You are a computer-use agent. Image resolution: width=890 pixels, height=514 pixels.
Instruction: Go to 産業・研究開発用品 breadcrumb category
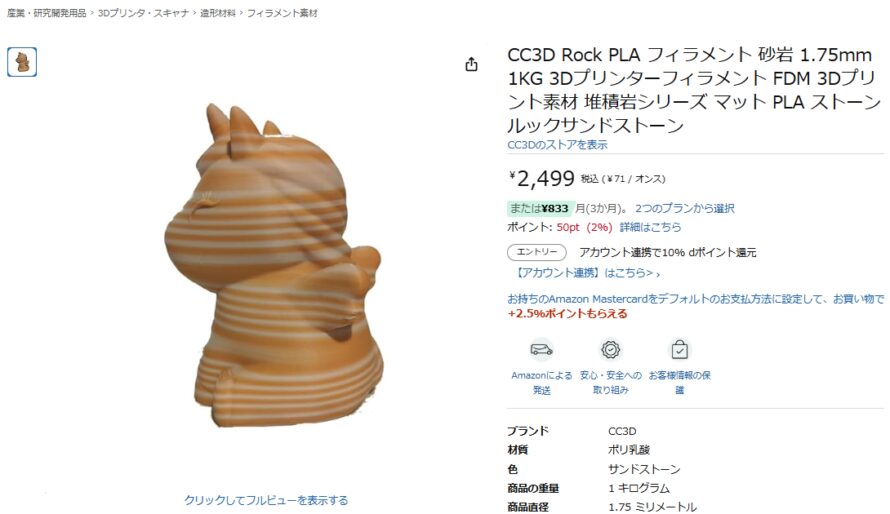click(47, 12)
